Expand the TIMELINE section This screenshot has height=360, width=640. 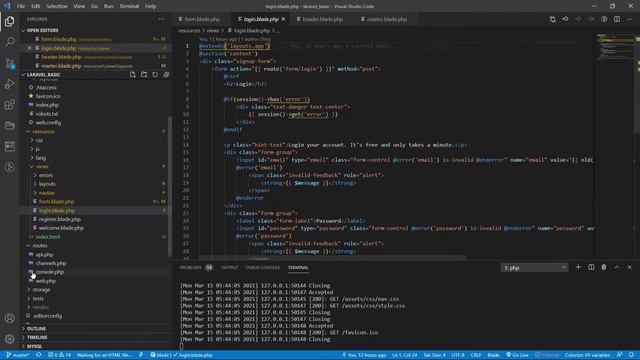tap(37, 338)
